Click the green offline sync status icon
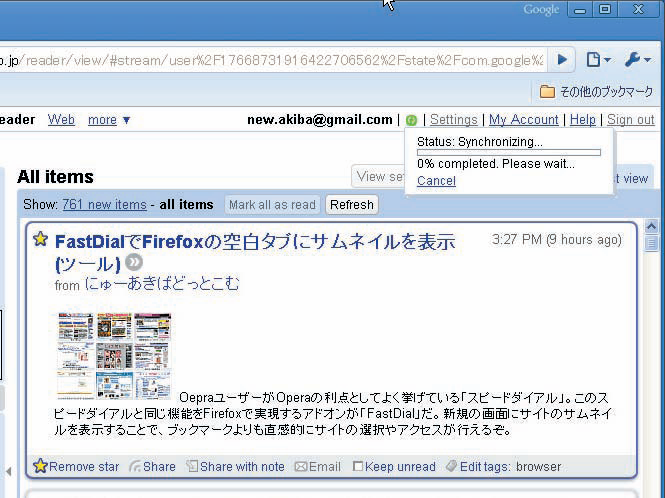 (411, 120)
